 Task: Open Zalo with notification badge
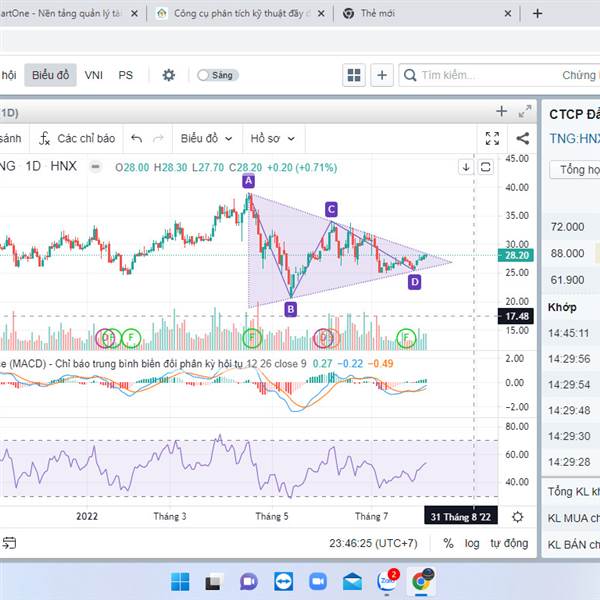click(x=387, y=581)
